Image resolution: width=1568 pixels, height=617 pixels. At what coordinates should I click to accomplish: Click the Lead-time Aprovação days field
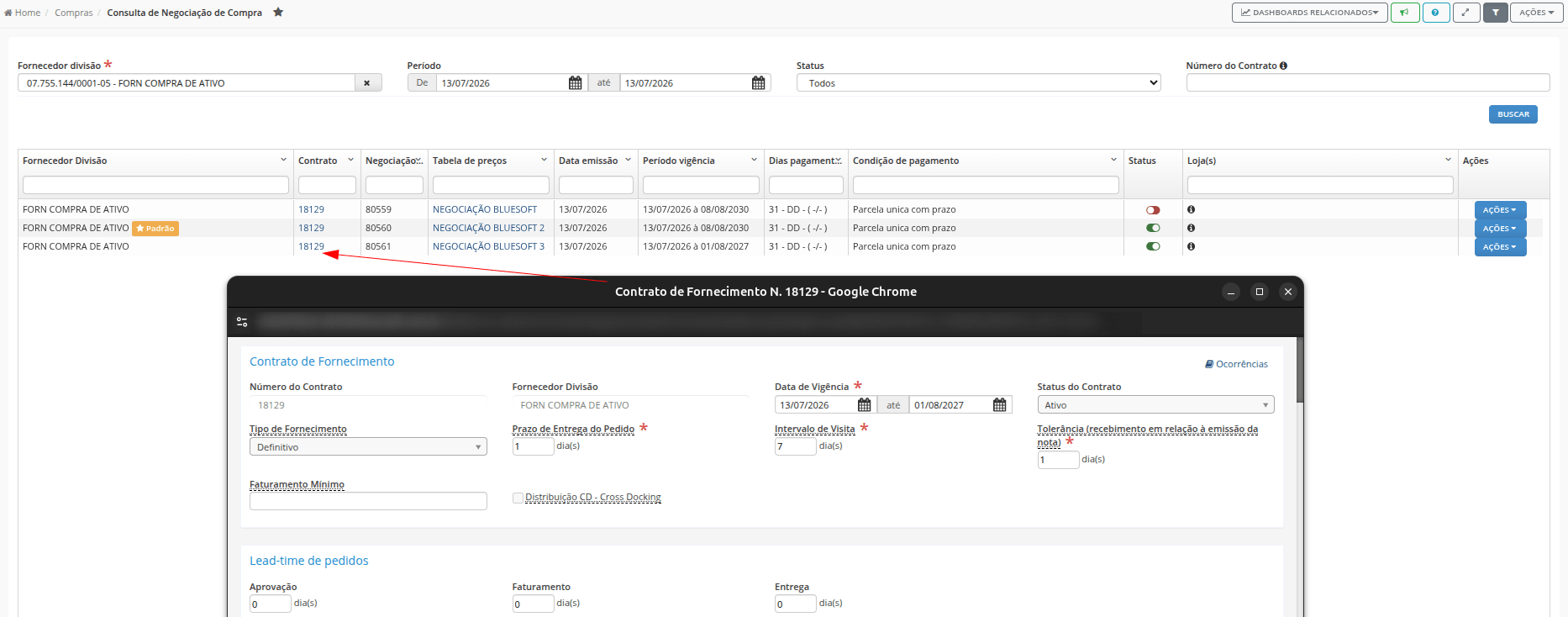click(x=270, y=604)
